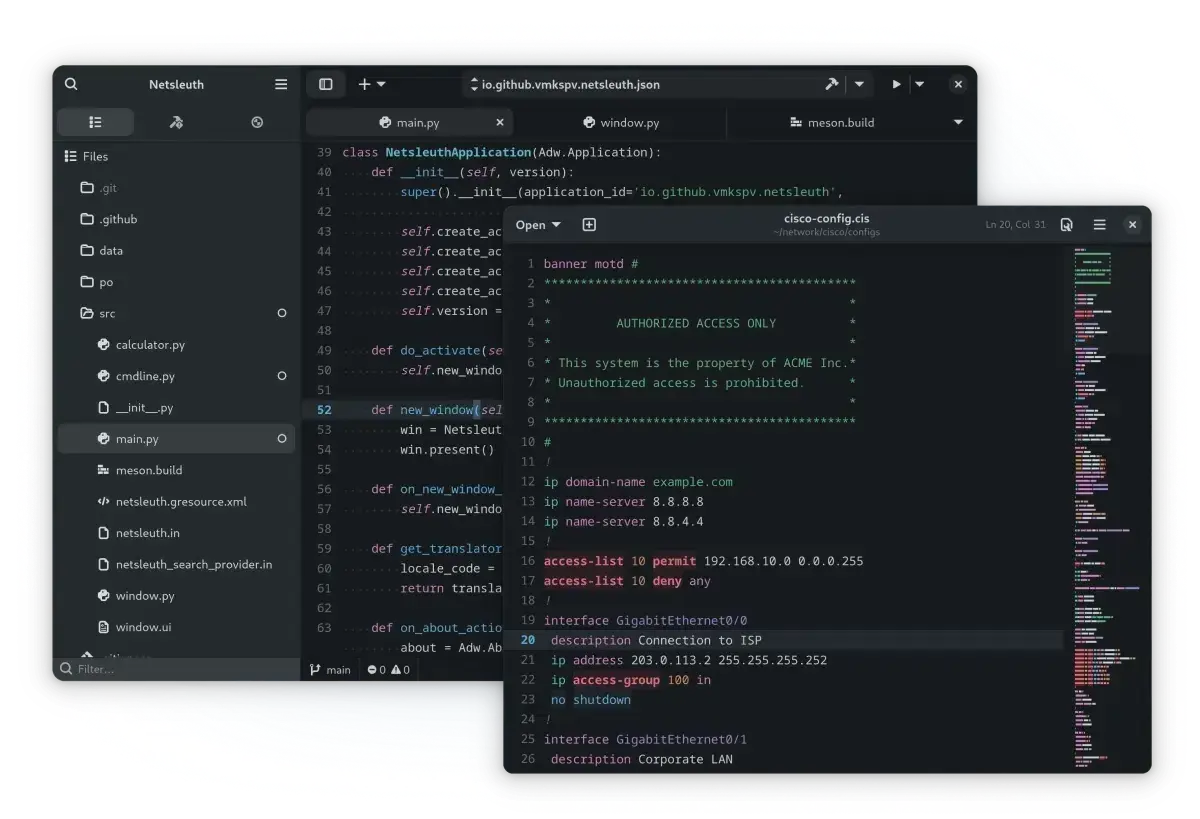Open the tab list dropdown arrow

coord(958,122)
